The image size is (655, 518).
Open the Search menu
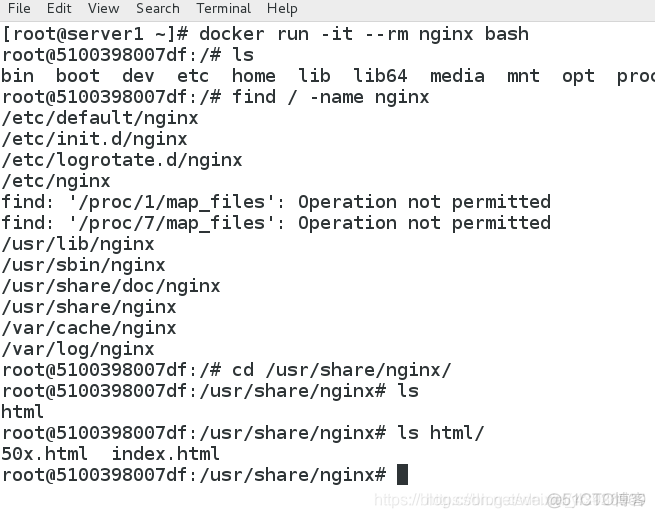[x=158, y=8]
